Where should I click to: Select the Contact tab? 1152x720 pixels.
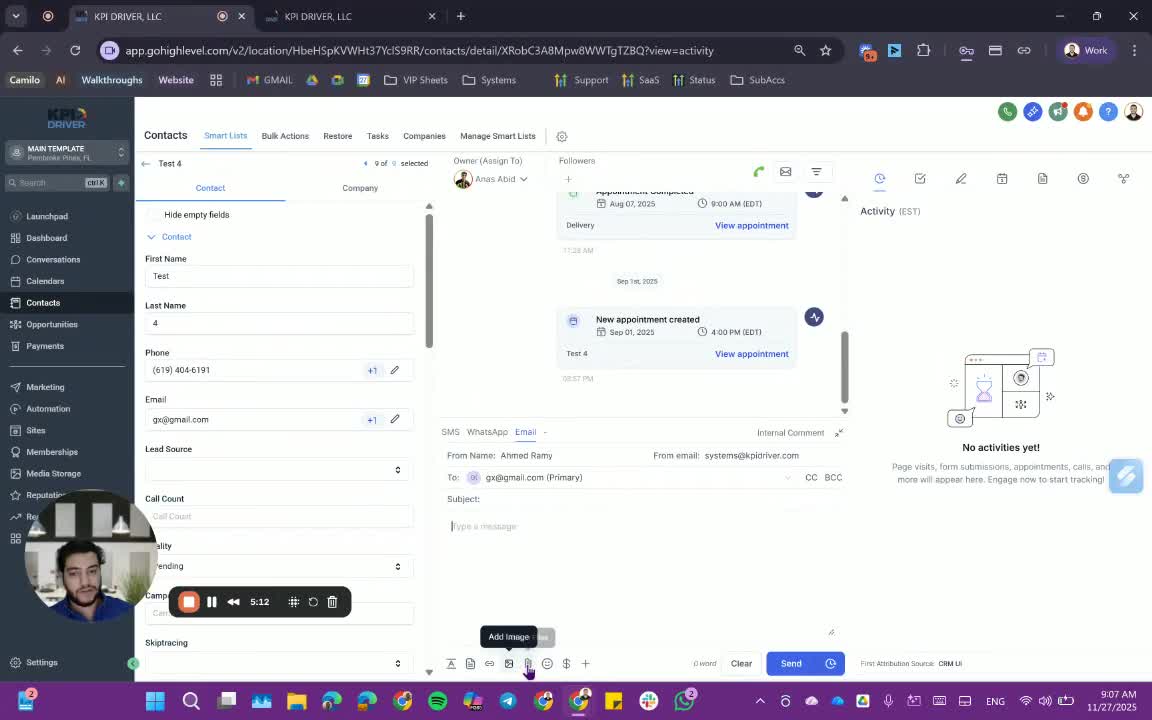point(210,188)
